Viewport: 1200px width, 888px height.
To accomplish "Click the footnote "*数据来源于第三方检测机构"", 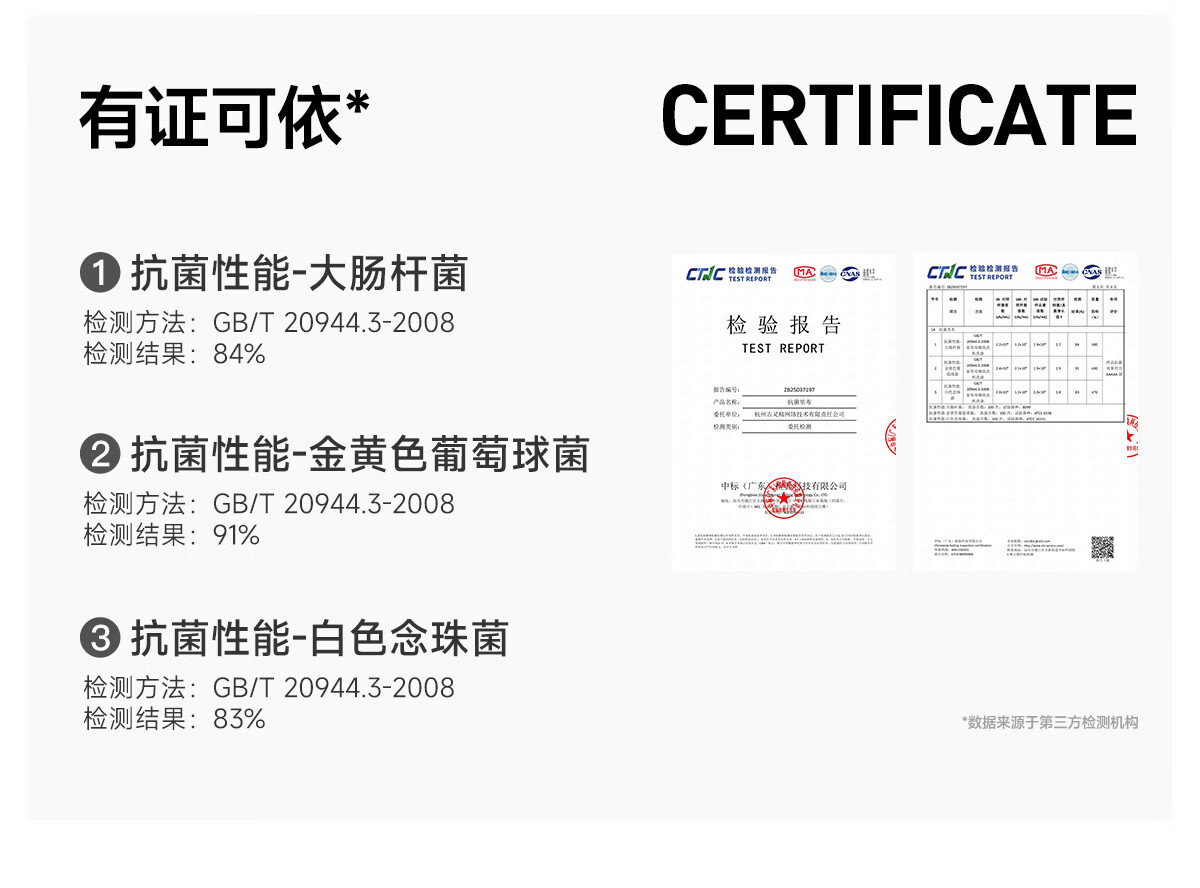I will pos(1049,722).
